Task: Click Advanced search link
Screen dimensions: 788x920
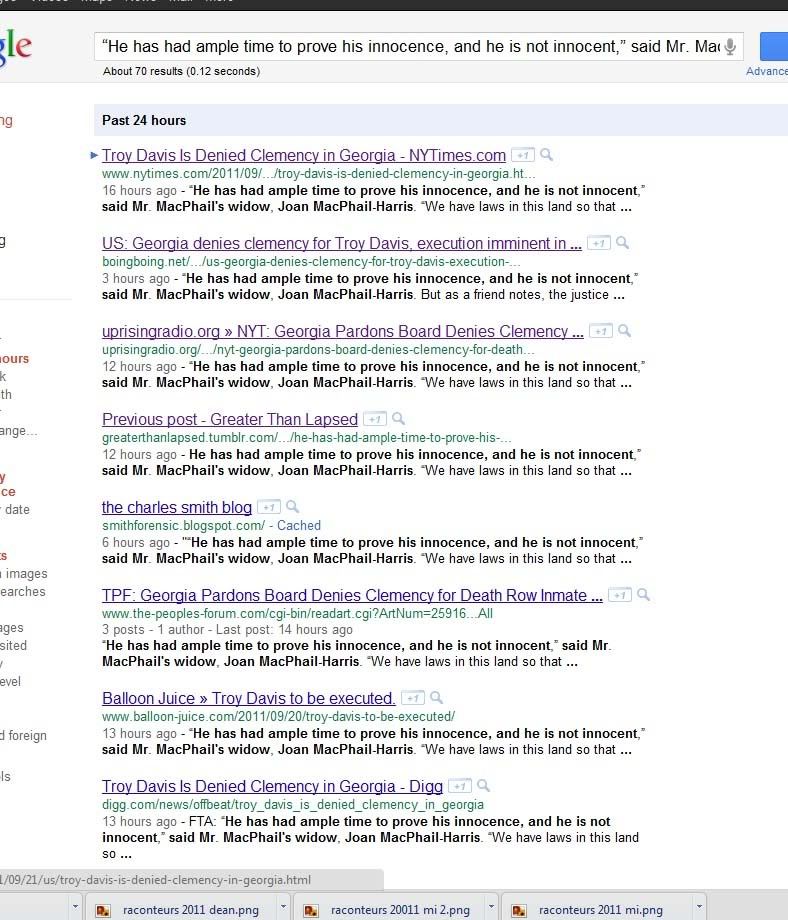Action: click(766, 71)
